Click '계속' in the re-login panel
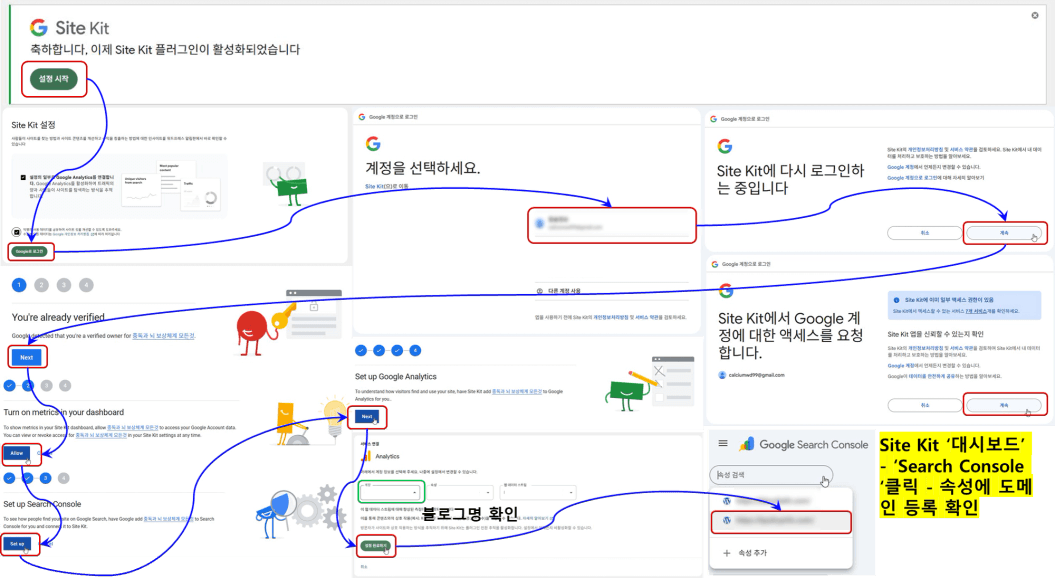Screen dimensions: 1055x578 pyautogui.click(x=1004, y=233)
